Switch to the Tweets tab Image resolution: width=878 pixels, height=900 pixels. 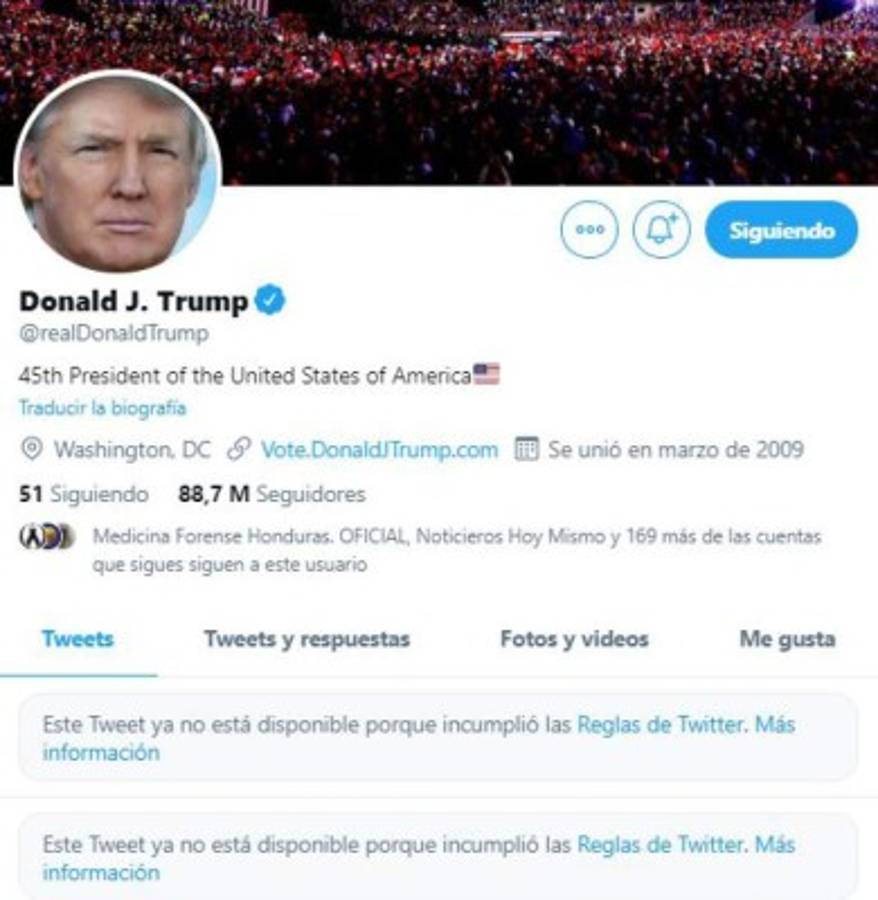pyautogui.click(x=78, y=639)
